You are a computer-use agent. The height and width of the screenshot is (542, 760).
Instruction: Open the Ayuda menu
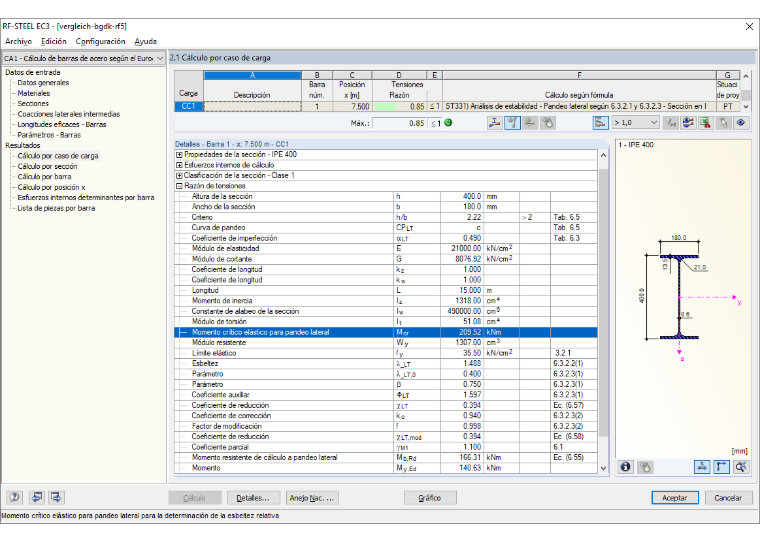(x=145, y=42)
